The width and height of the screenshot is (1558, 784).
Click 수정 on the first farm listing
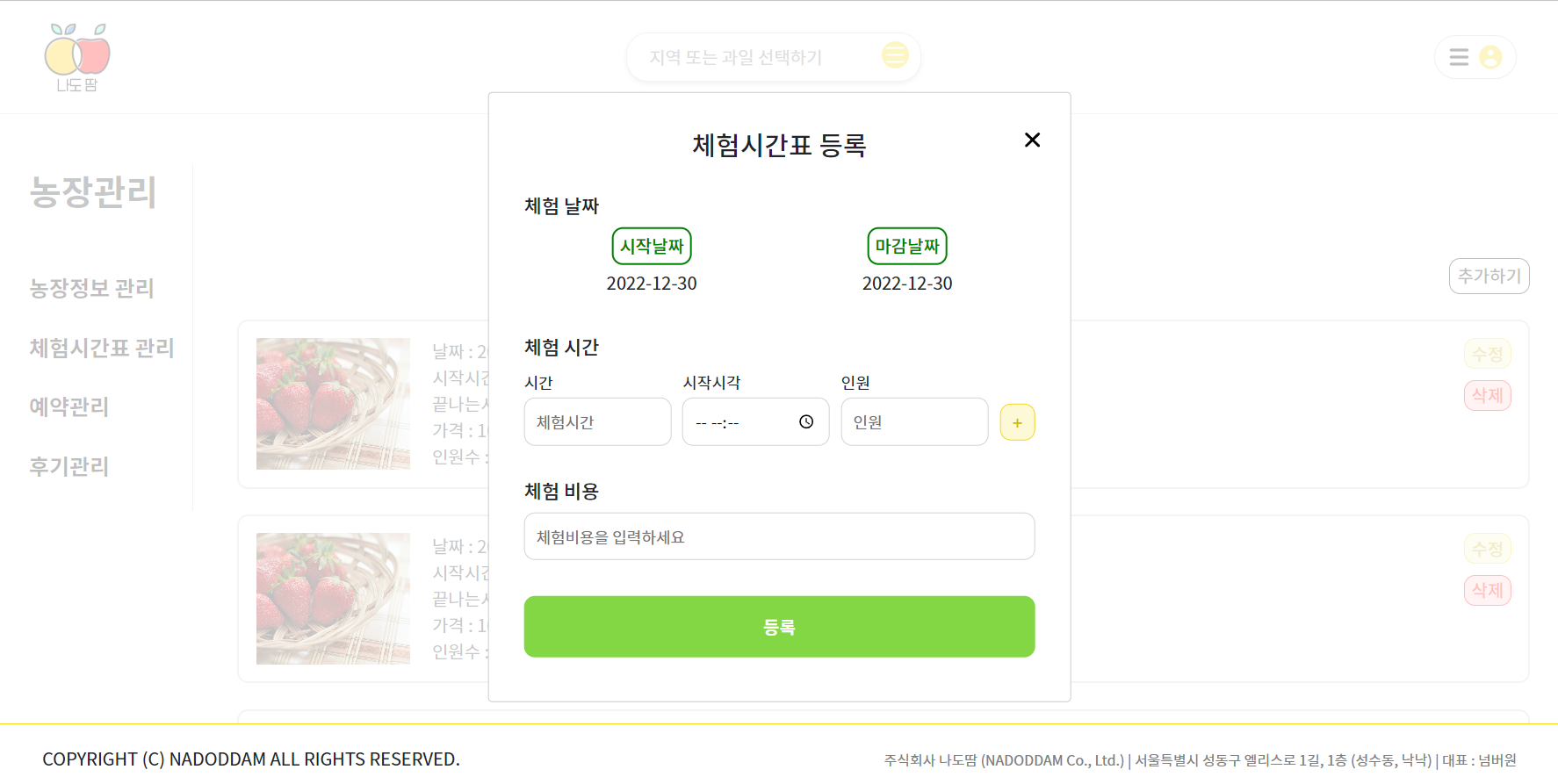pyautogui.click(x=1488, y=353)
